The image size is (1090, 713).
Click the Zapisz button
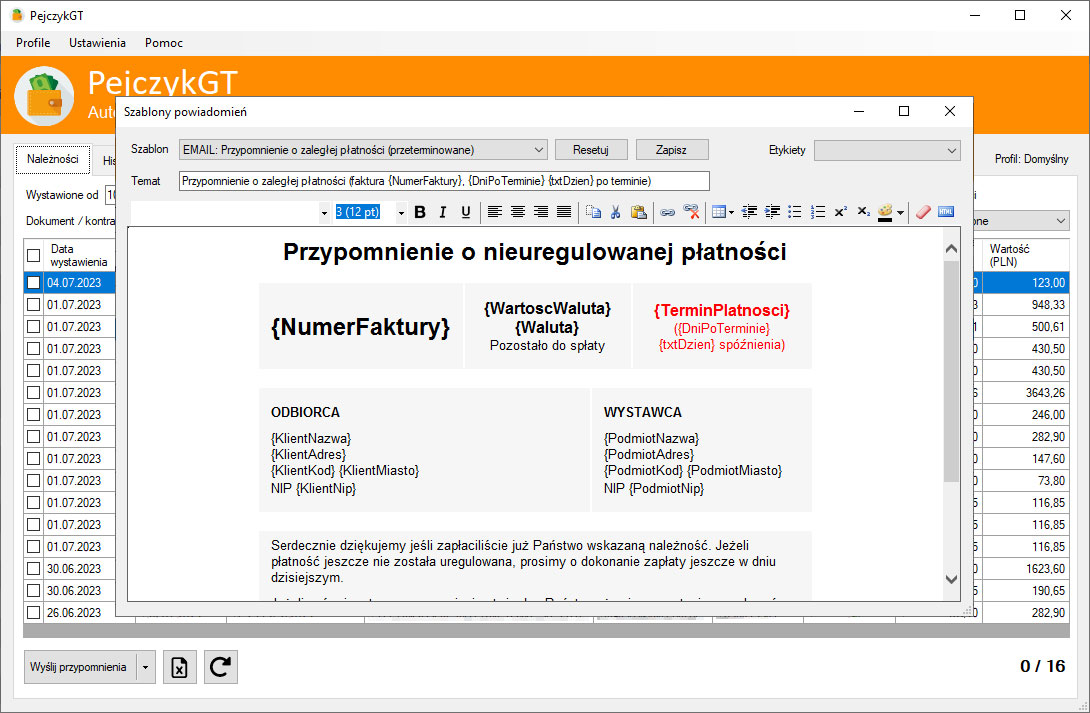pyautogui.click(x=672, y=150)
